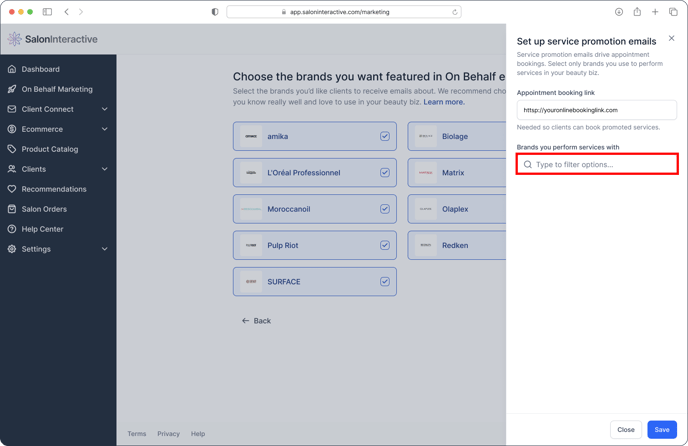Go forward in browser history
The image size is (688, 446).
81,12
